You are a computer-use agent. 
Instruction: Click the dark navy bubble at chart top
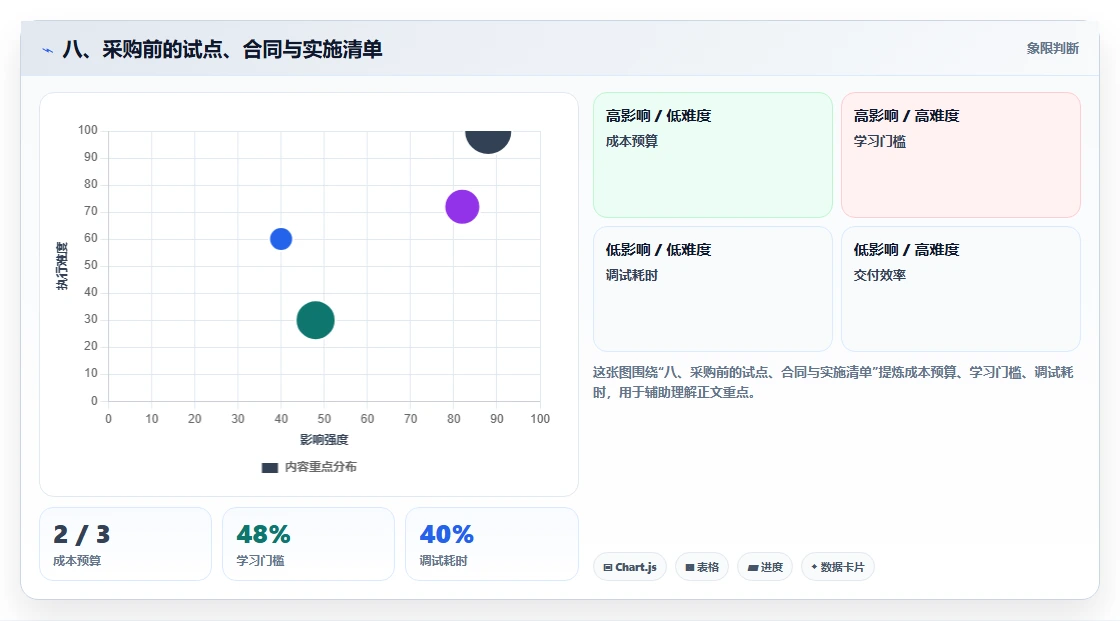(x=488, y=141)
